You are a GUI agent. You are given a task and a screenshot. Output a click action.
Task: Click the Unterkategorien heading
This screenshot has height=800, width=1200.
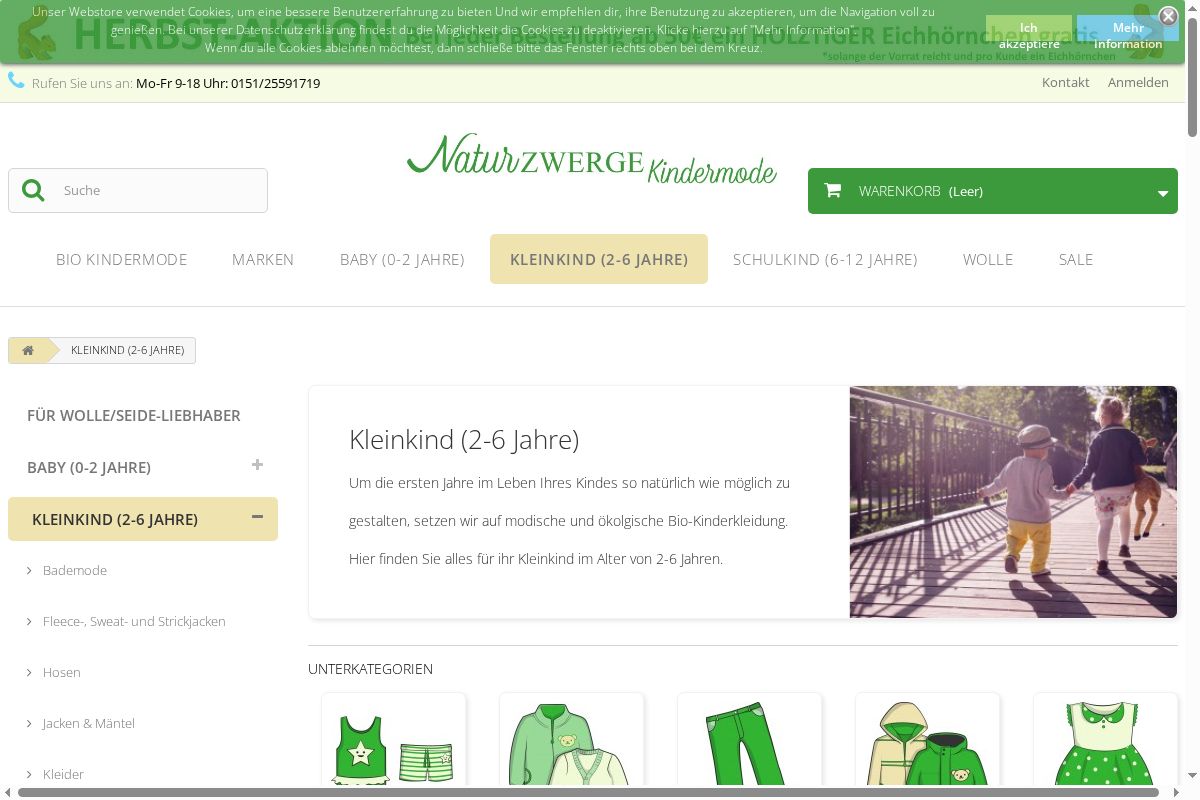(x=370, y=669)
